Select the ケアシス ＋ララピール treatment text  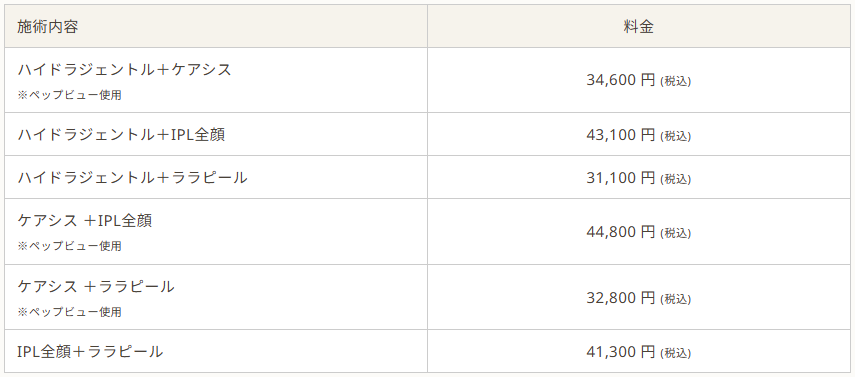pyautogui.click(x=96, y=286)
